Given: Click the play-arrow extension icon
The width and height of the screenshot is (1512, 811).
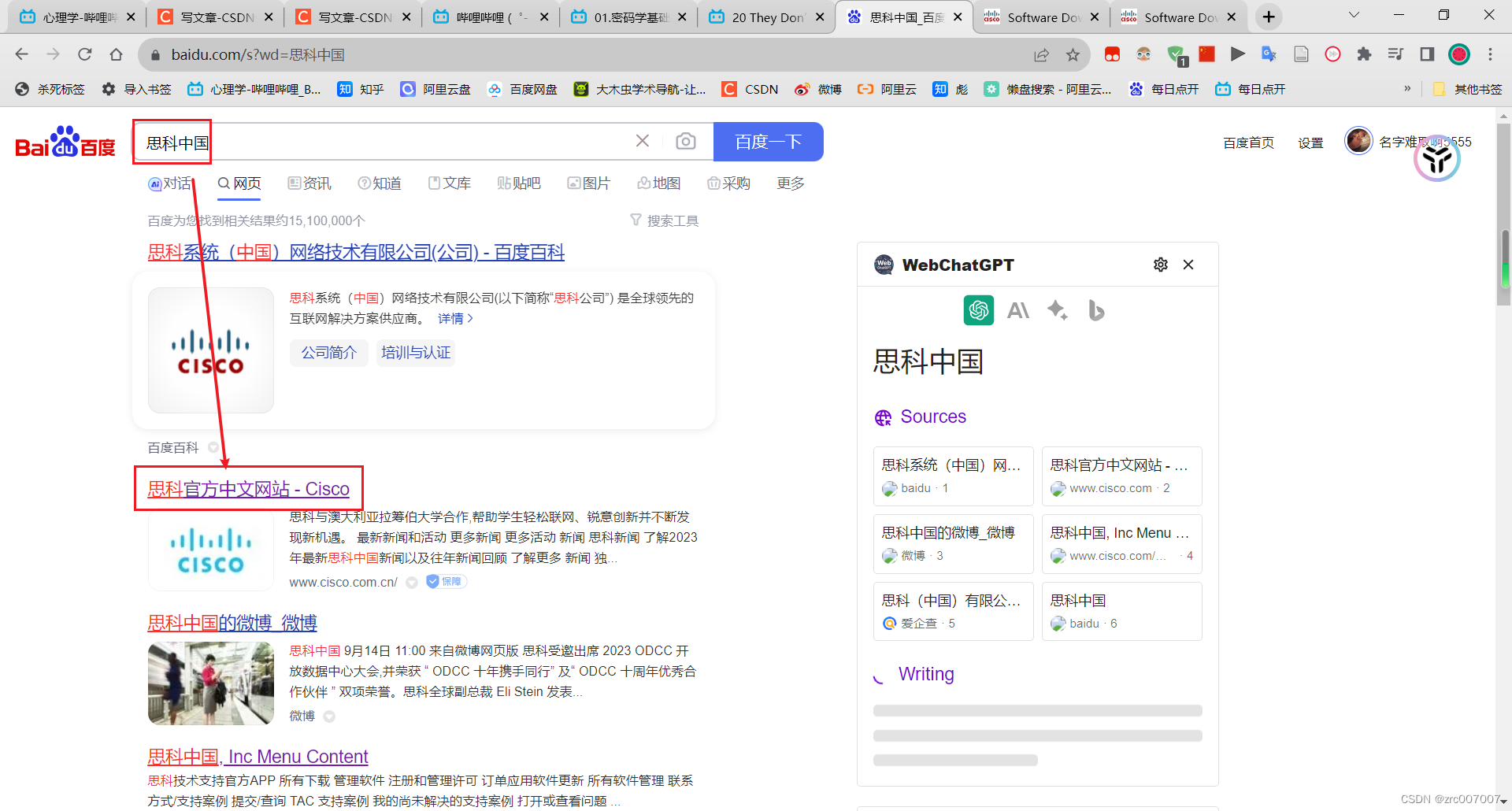Looking at the screenshot, I should click(x=1237, y=54).
